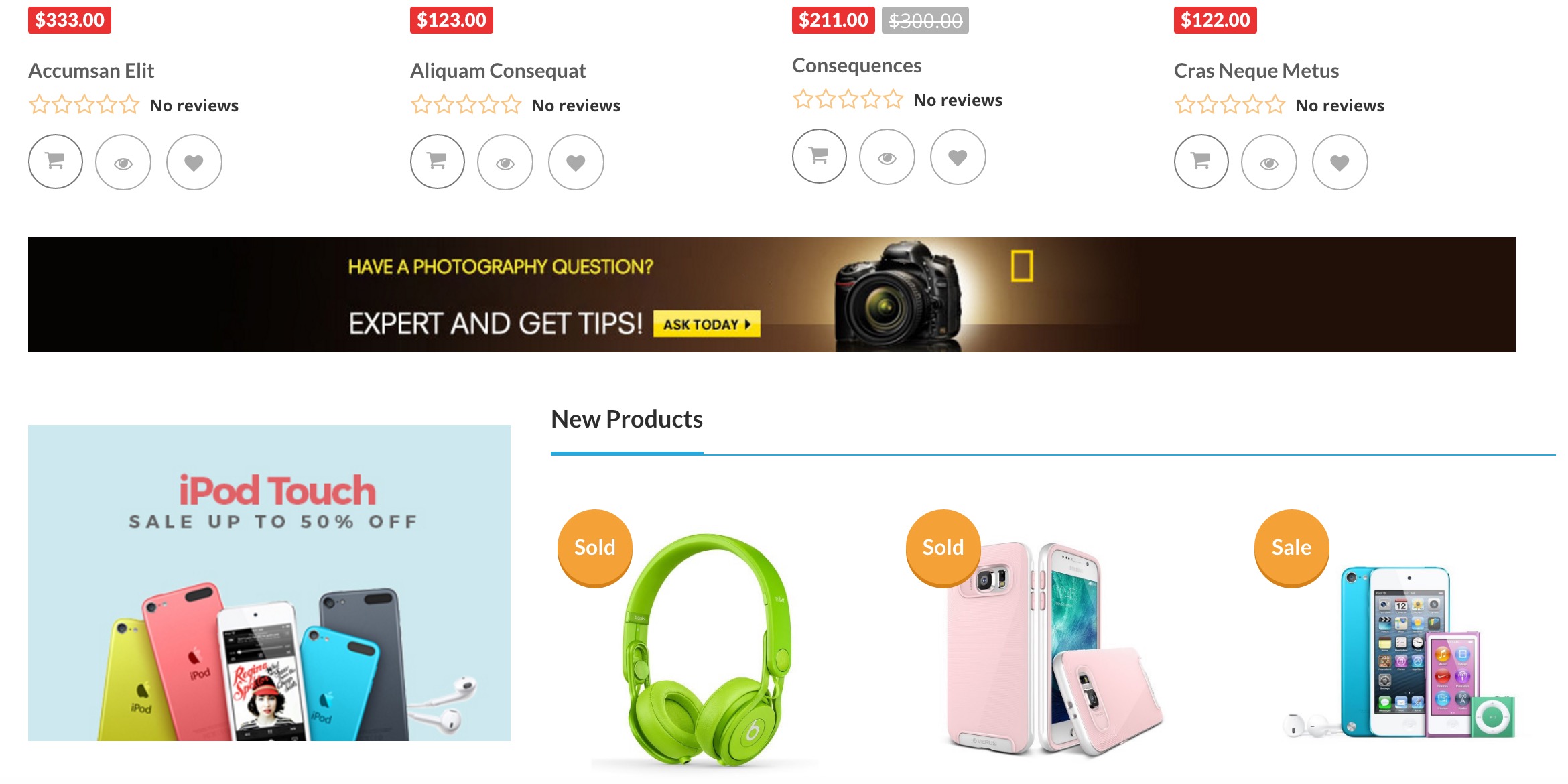
Task: Quick view Cras Neque Metus
Action: 1269,162
